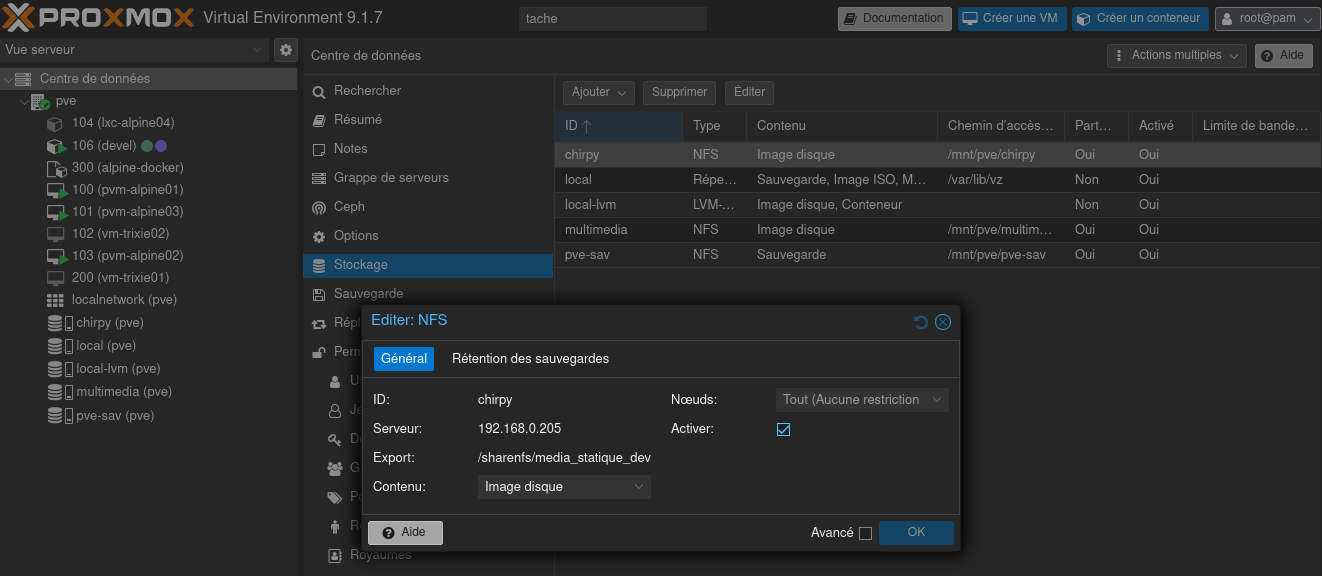This screenshot has height=576, width=1322.
Task: Uncheck the Activer checkbox
Action: [x=783, y=429]
